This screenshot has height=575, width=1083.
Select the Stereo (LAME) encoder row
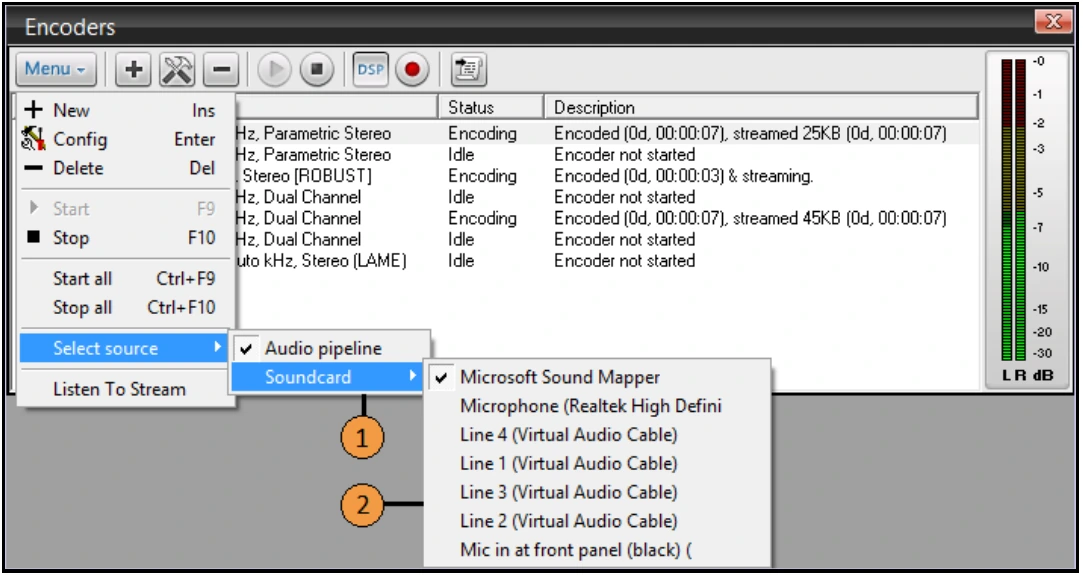(606, 261)
